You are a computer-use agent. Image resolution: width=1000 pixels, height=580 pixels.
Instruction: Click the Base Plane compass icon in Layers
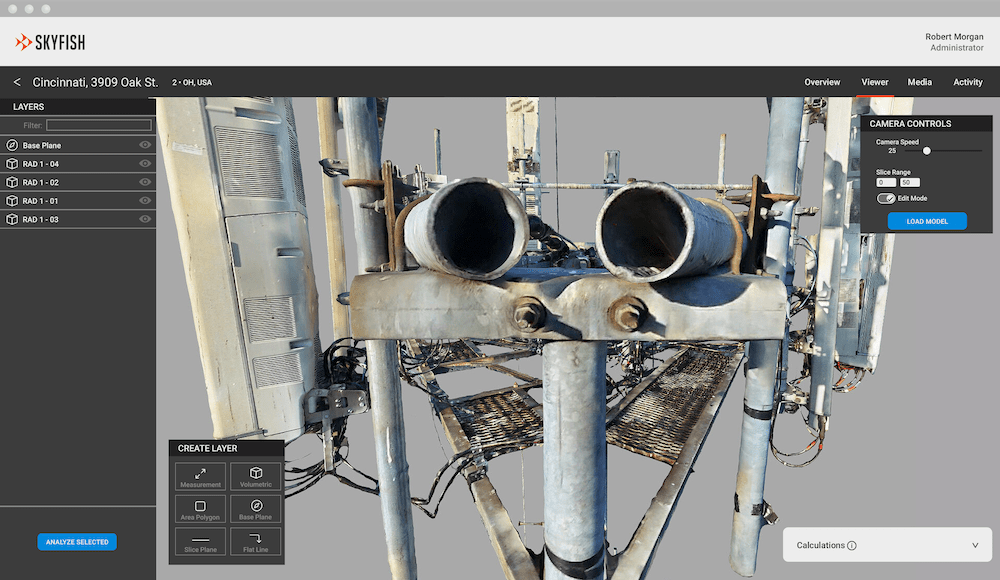[x=12, y=145]
